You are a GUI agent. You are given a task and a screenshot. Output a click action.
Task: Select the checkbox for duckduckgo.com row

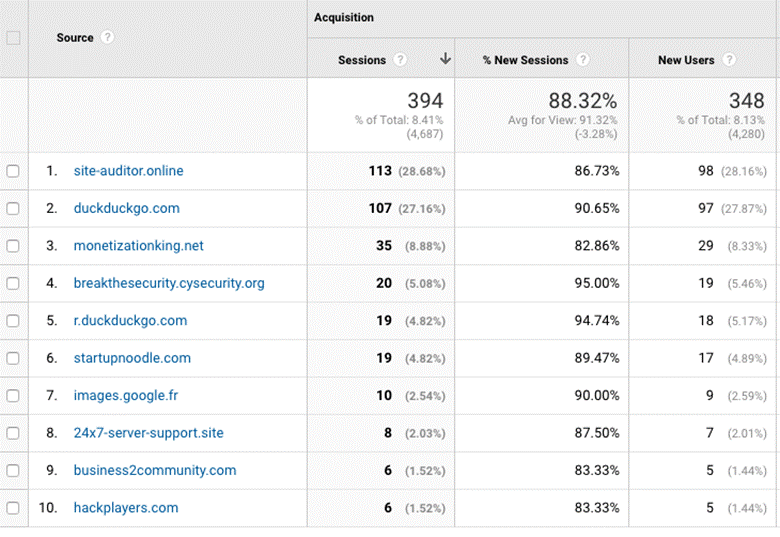[x=13, y=209]
